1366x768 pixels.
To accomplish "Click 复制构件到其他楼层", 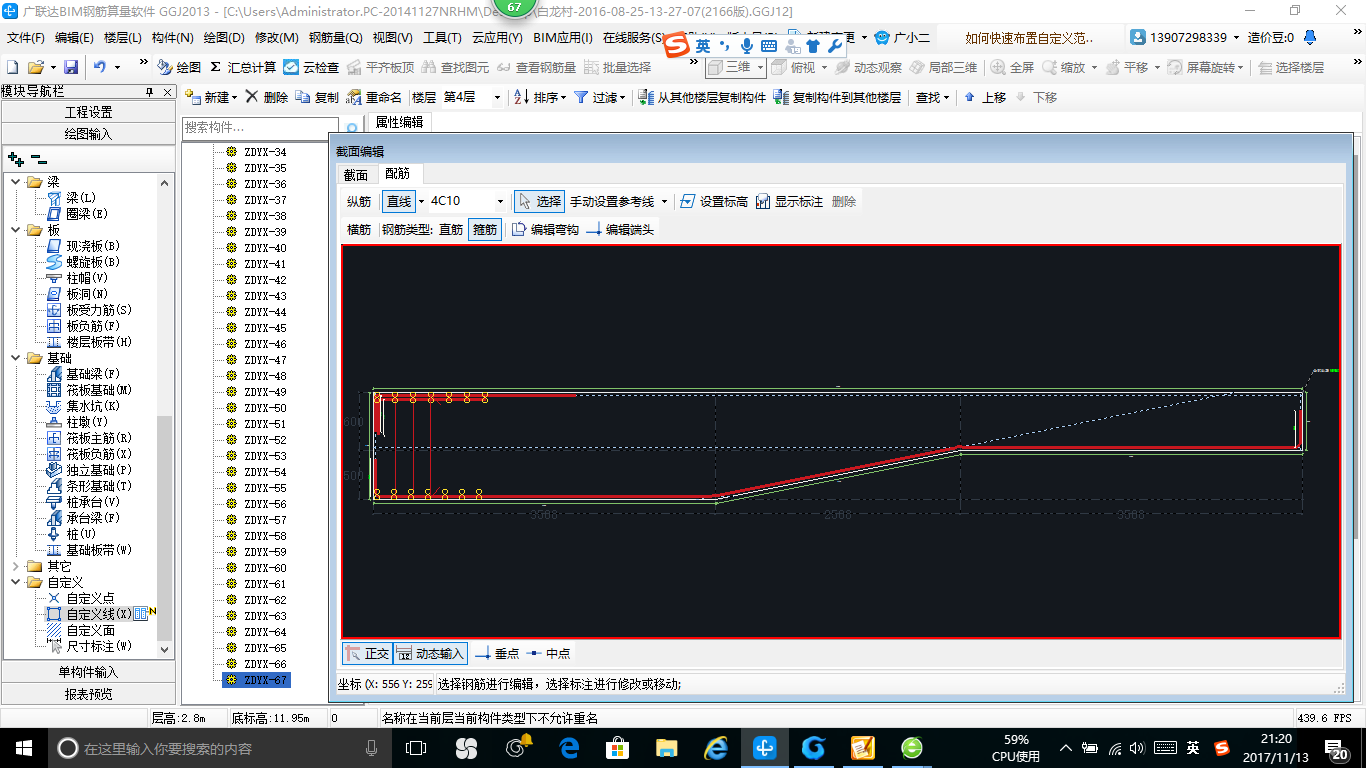I will tap(837, 97).
